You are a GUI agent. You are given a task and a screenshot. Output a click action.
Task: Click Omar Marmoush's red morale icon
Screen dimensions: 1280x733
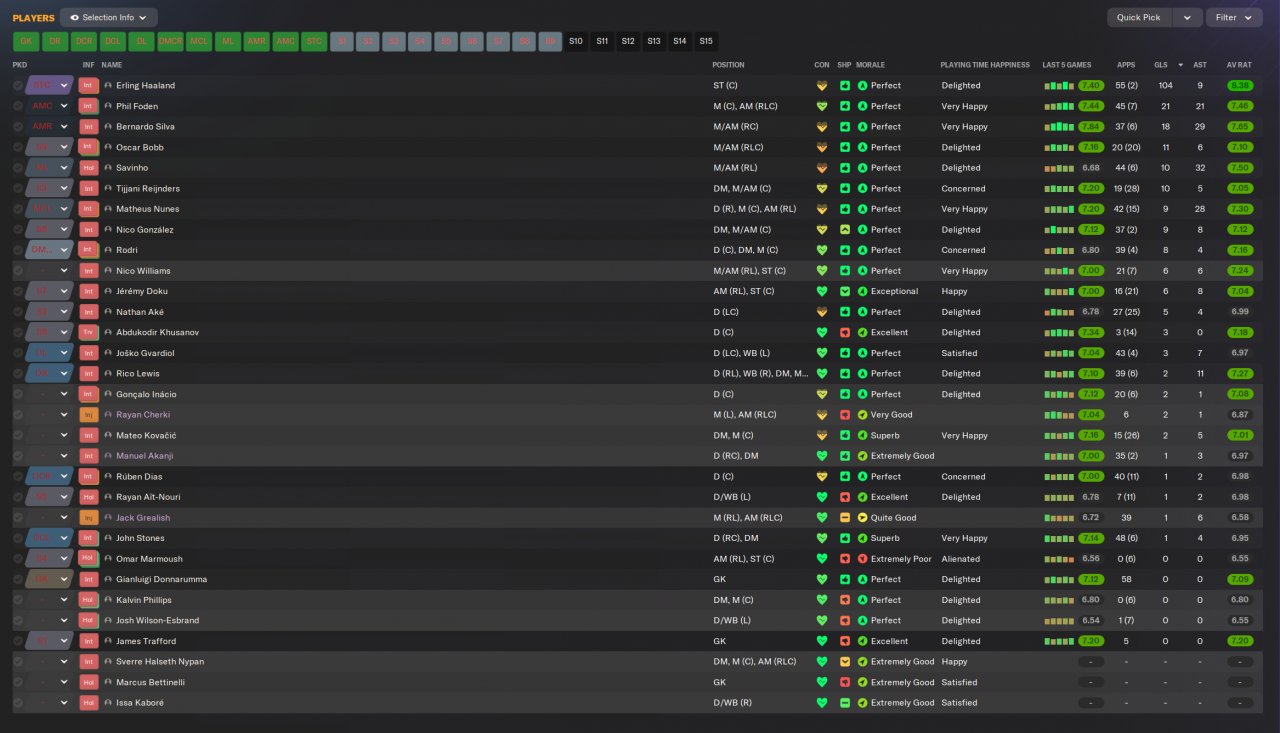pos(863,559)
